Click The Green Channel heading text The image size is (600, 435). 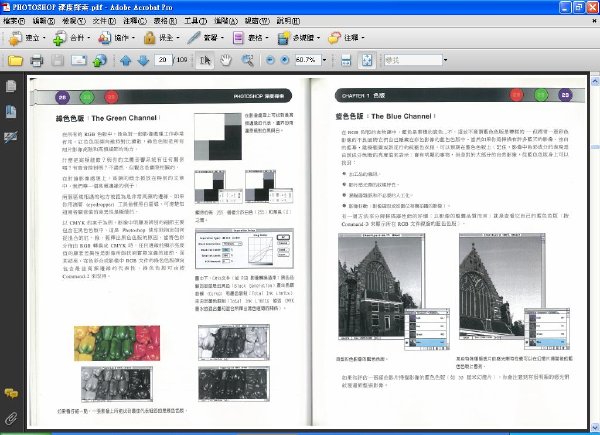(124, 118)
